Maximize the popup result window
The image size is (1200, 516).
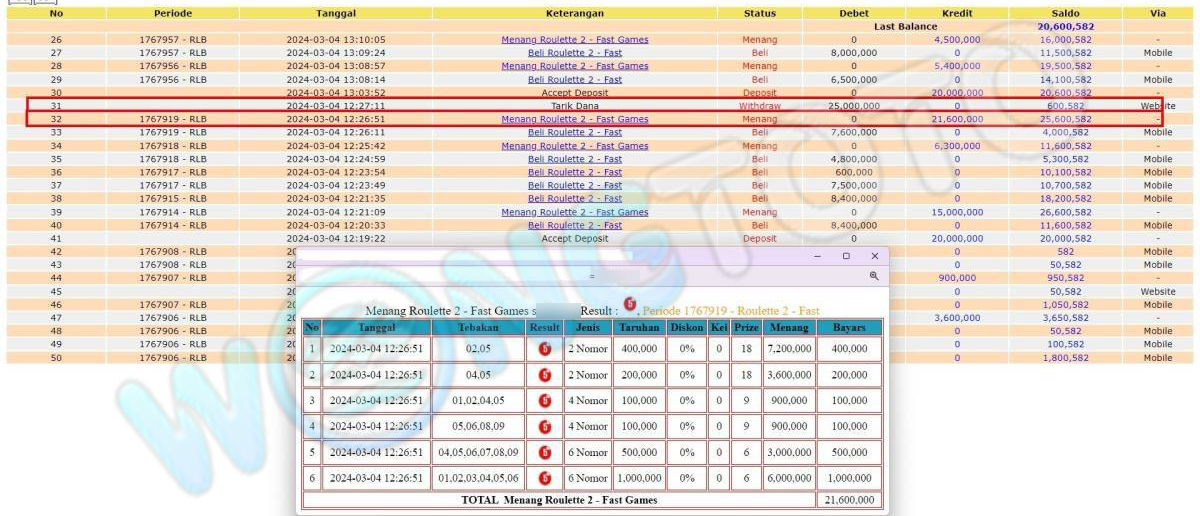point(846,256)
